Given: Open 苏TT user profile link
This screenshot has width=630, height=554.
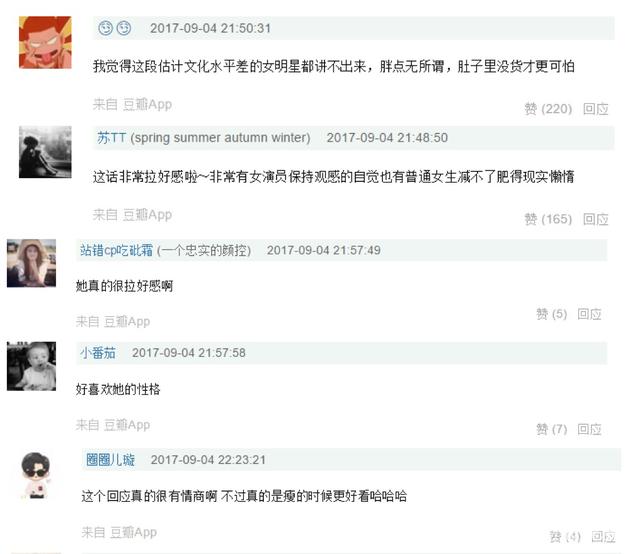Looking at the screenshot, I should pos(111,138).
